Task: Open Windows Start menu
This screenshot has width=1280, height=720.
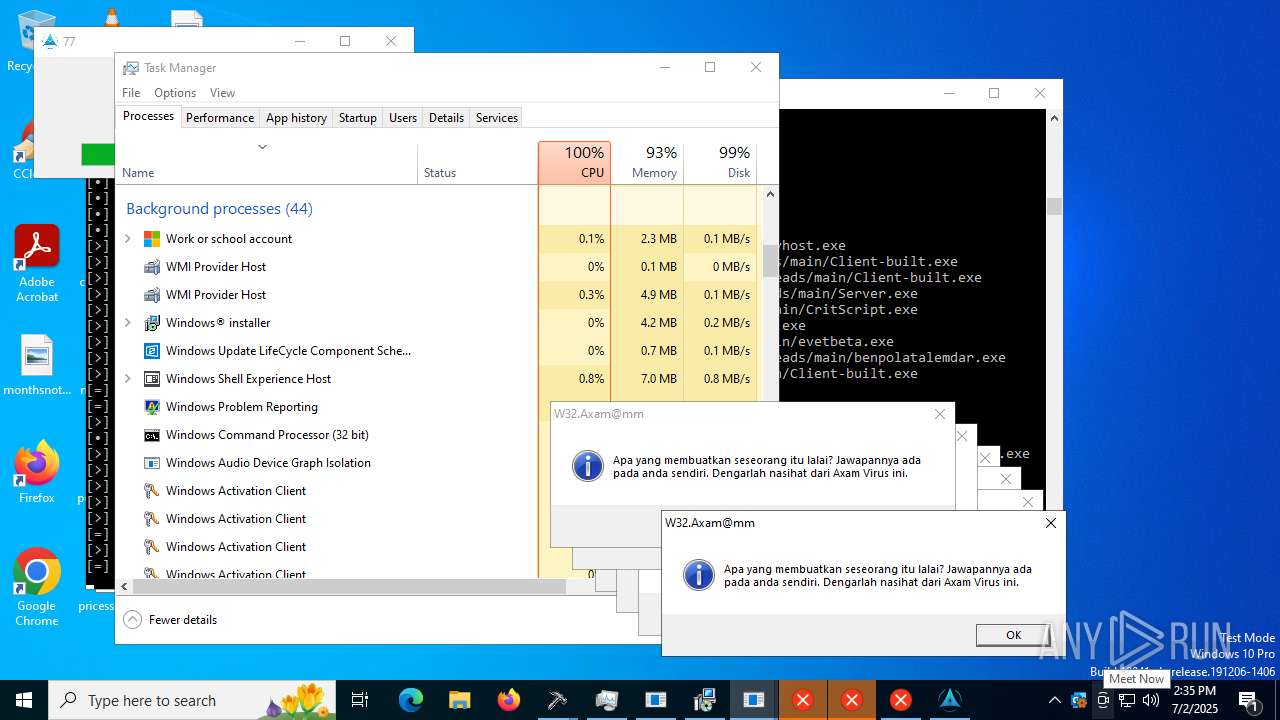Action: pyautogui.click(x=24, y=700)
